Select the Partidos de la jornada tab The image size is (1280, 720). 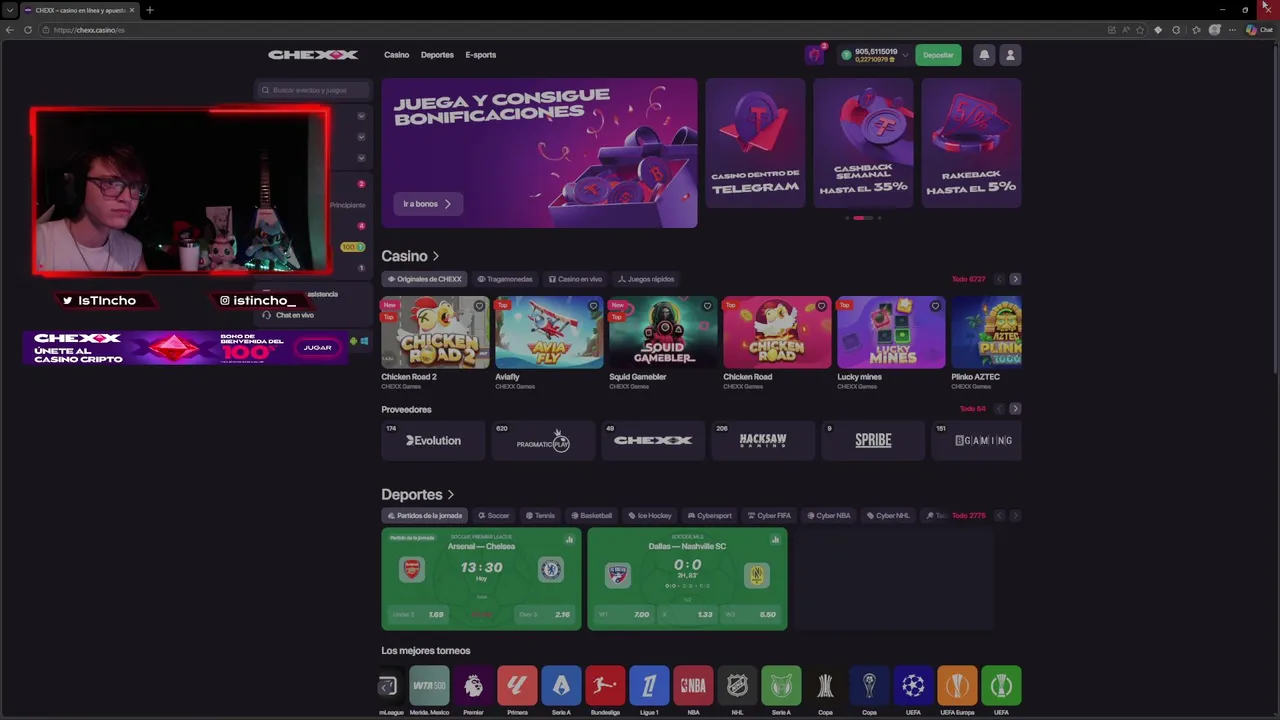(x=424, y=516)
